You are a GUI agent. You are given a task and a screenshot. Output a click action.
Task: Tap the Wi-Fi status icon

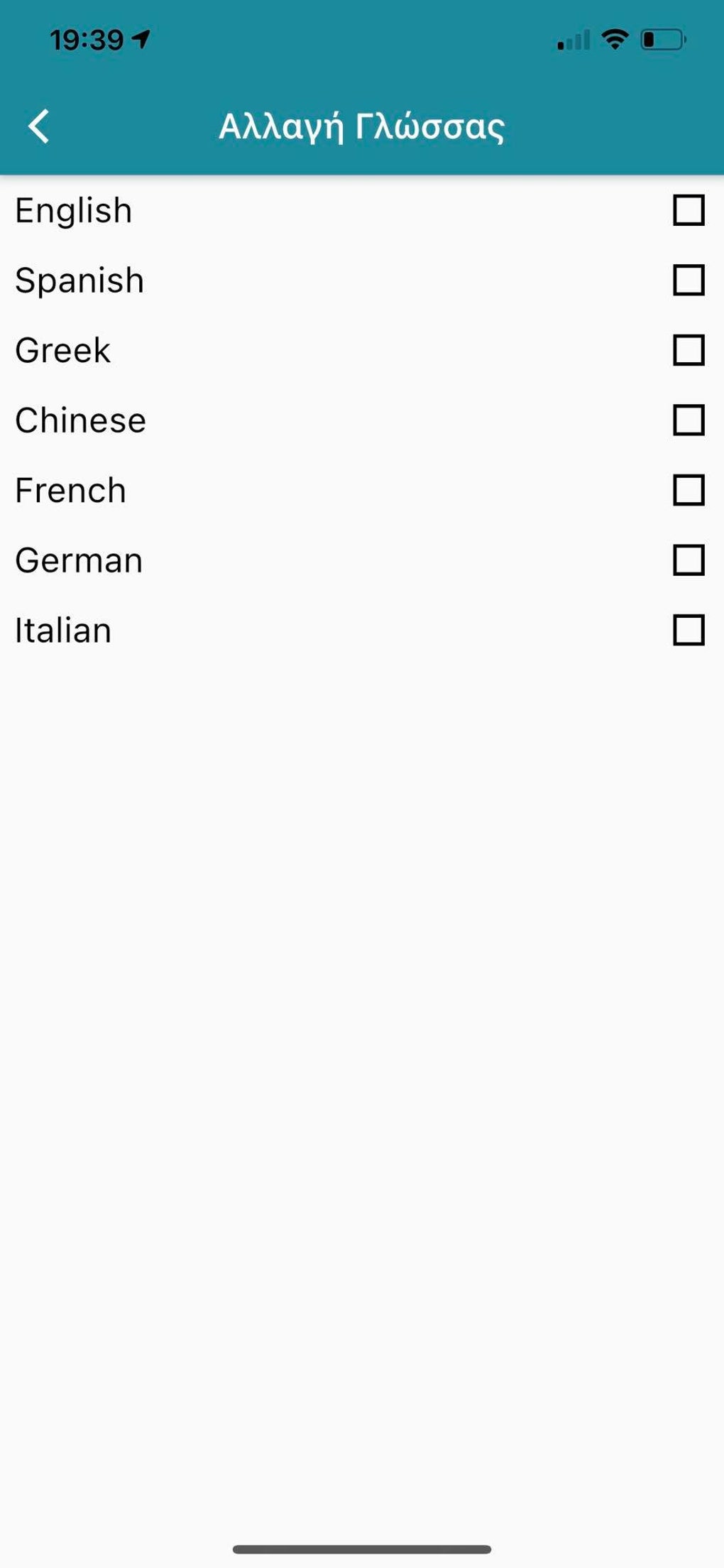(615, 39)
